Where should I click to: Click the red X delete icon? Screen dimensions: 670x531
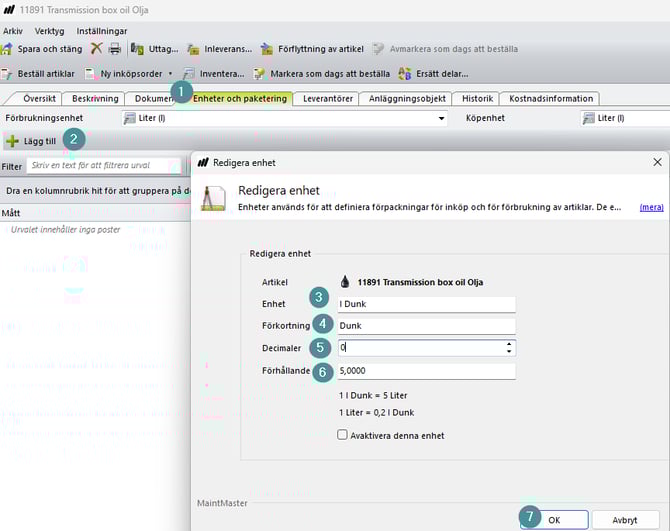96,48
